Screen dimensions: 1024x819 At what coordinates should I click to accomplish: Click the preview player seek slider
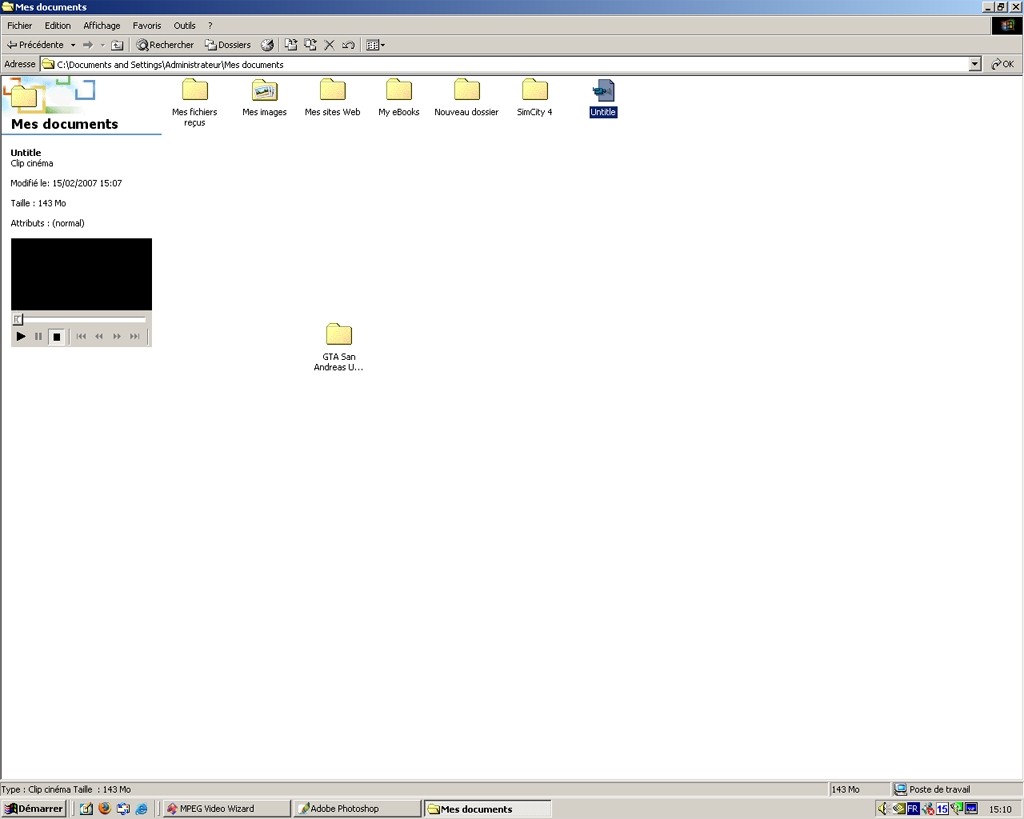coord(80,320)
